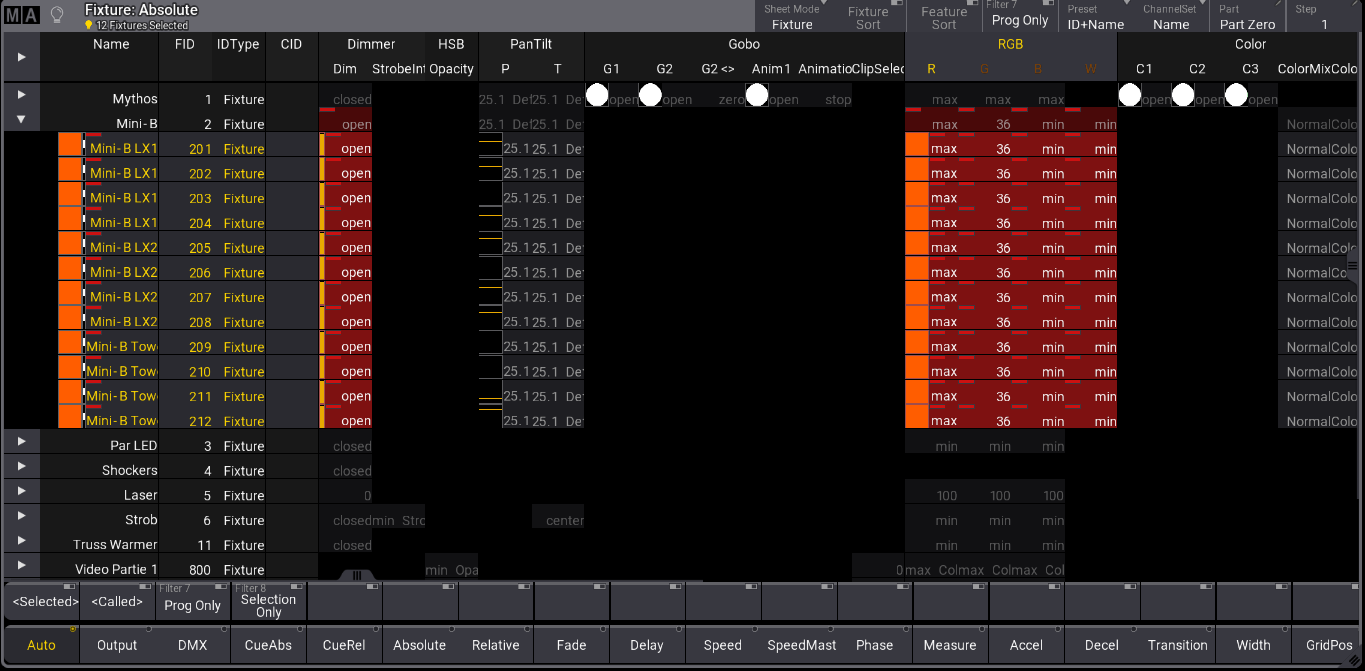Screen dimensions: 1365x671
Task: Collapse the Mini-B fixture group
Action: pos(22,119)
